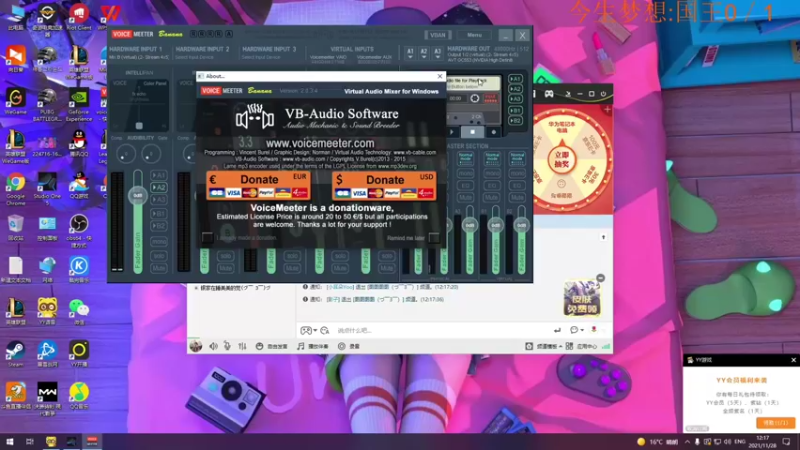Click the YY chat message input field

point(441,331)
